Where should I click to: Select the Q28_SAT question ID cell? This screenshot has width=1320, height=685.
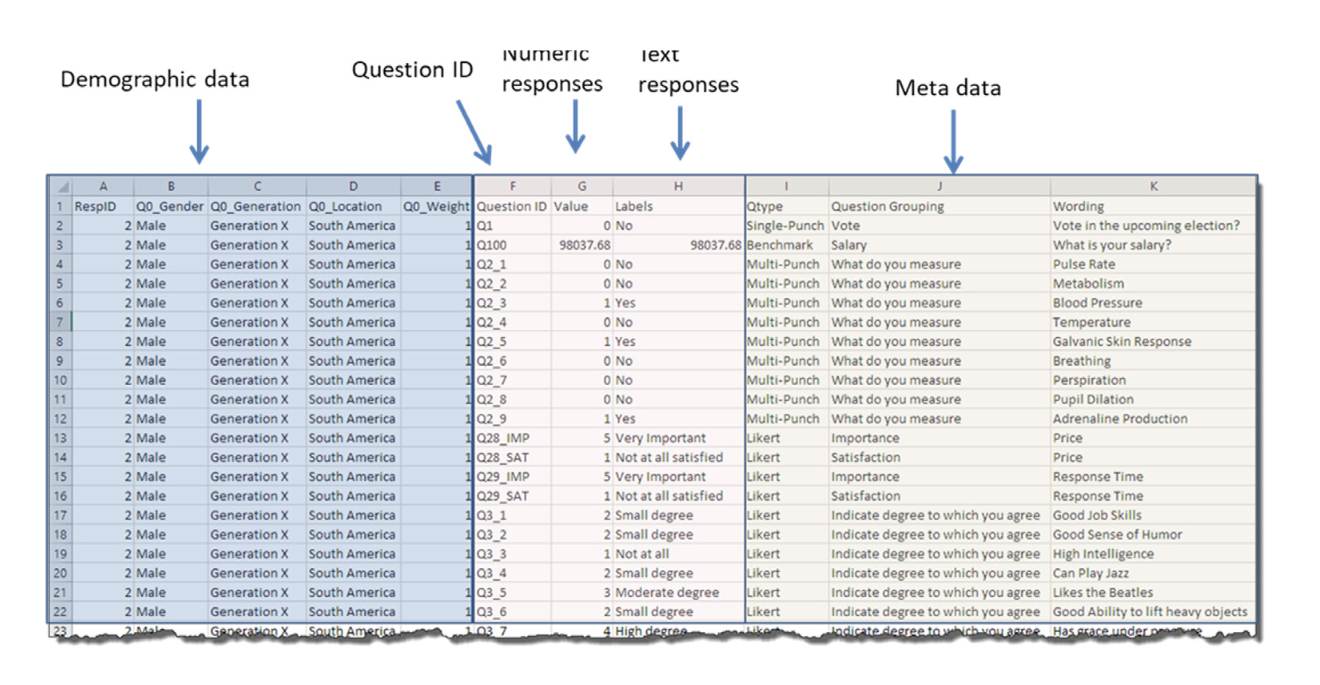coord(513,457)
